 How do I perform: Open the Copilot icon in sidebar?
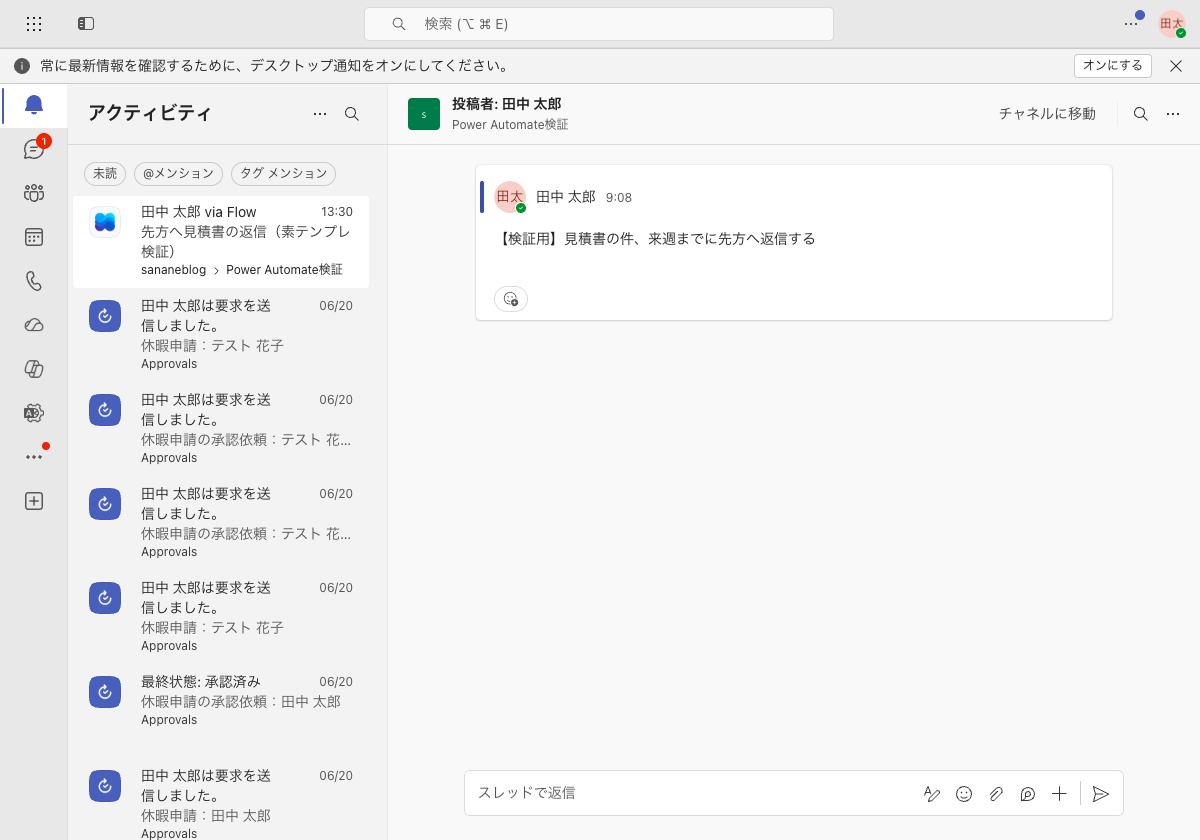[x=34, y=369]
